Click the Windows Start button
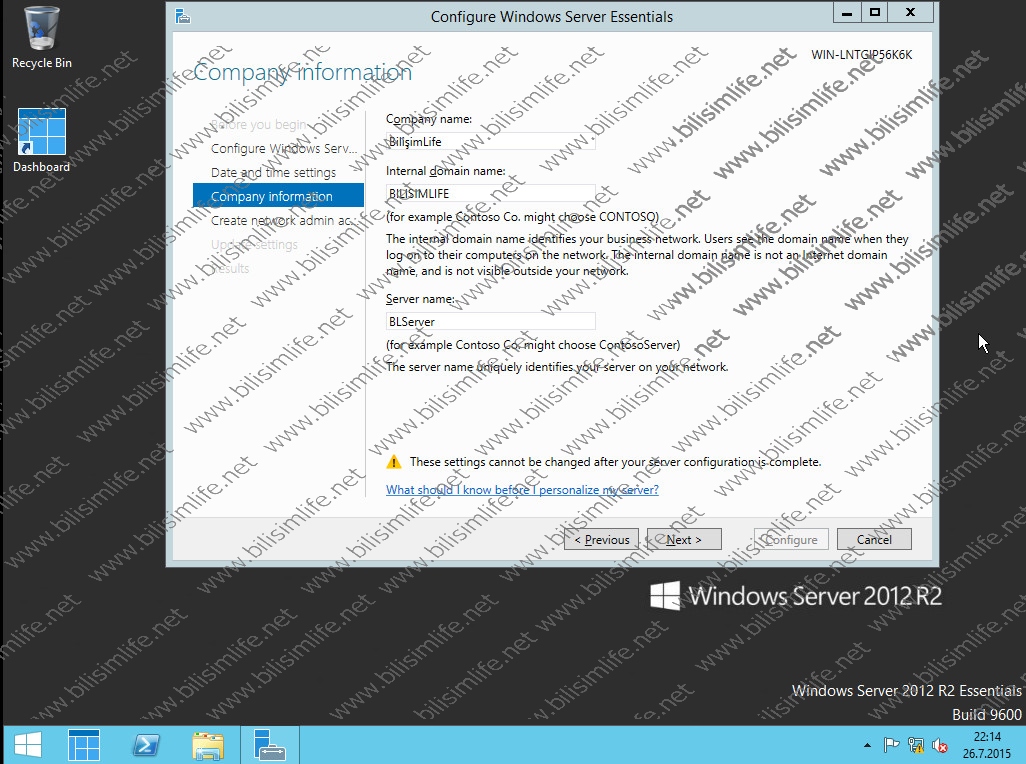The width and height of the screenshot is (1026, 764). coord(28,744)
